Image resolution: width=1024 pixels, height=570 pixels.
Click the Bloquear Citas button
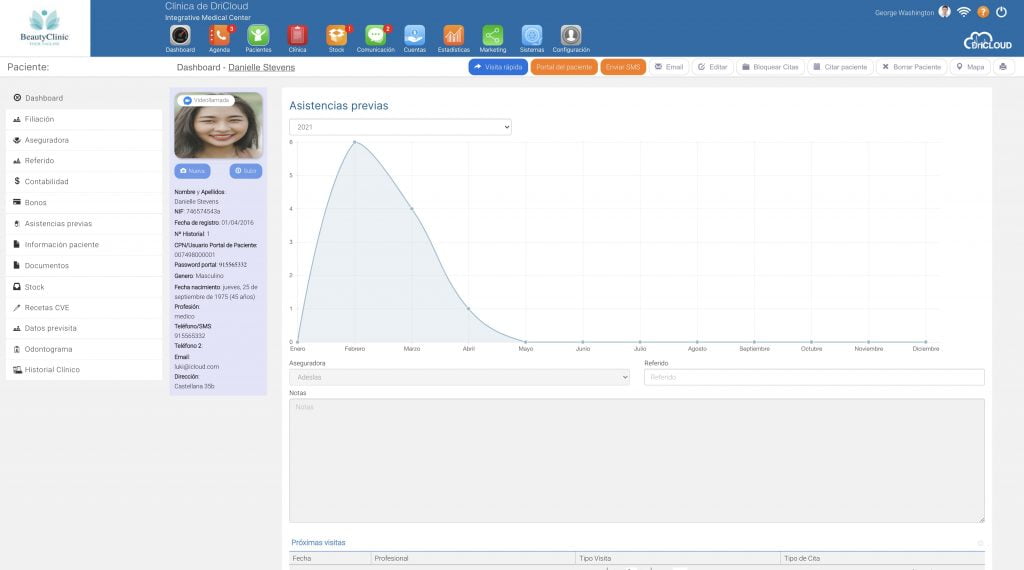click(770, 67)
